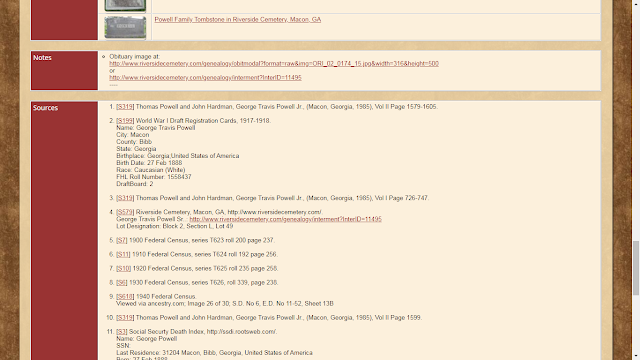
Task: Open S319 citation for Vol II Page 1599
Action: pos(125,318)
